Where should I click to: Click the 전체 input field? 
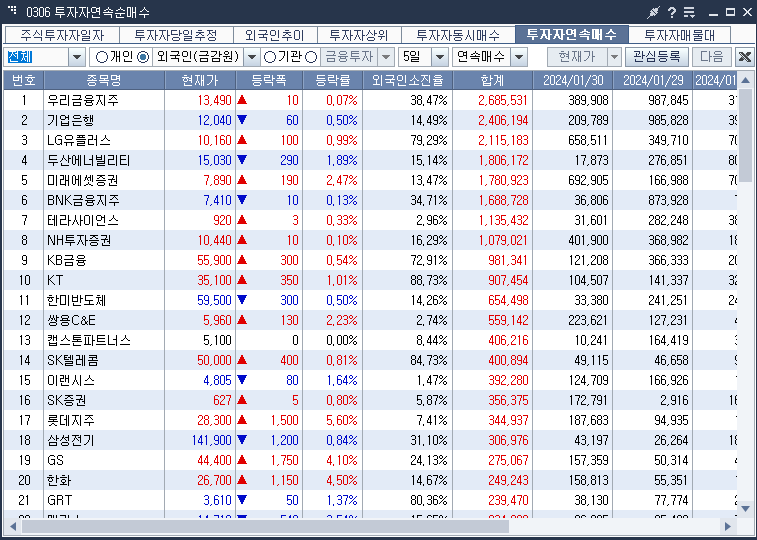click(36, 57)
